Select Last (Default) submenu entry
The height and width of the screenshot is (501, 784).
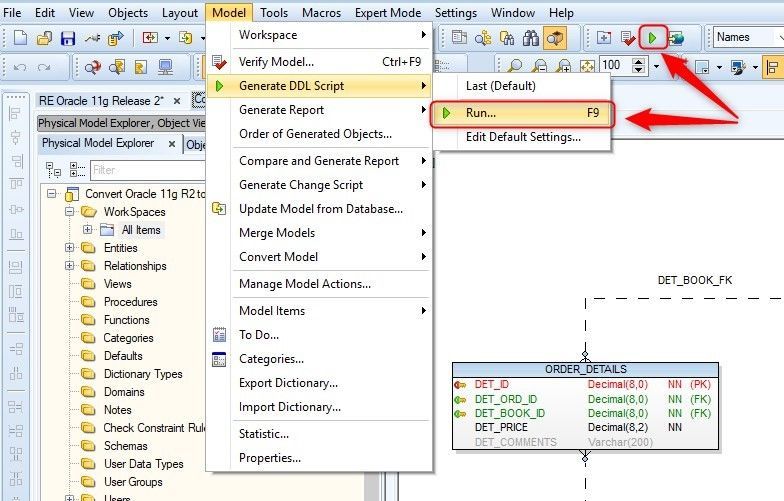[522, 86]
